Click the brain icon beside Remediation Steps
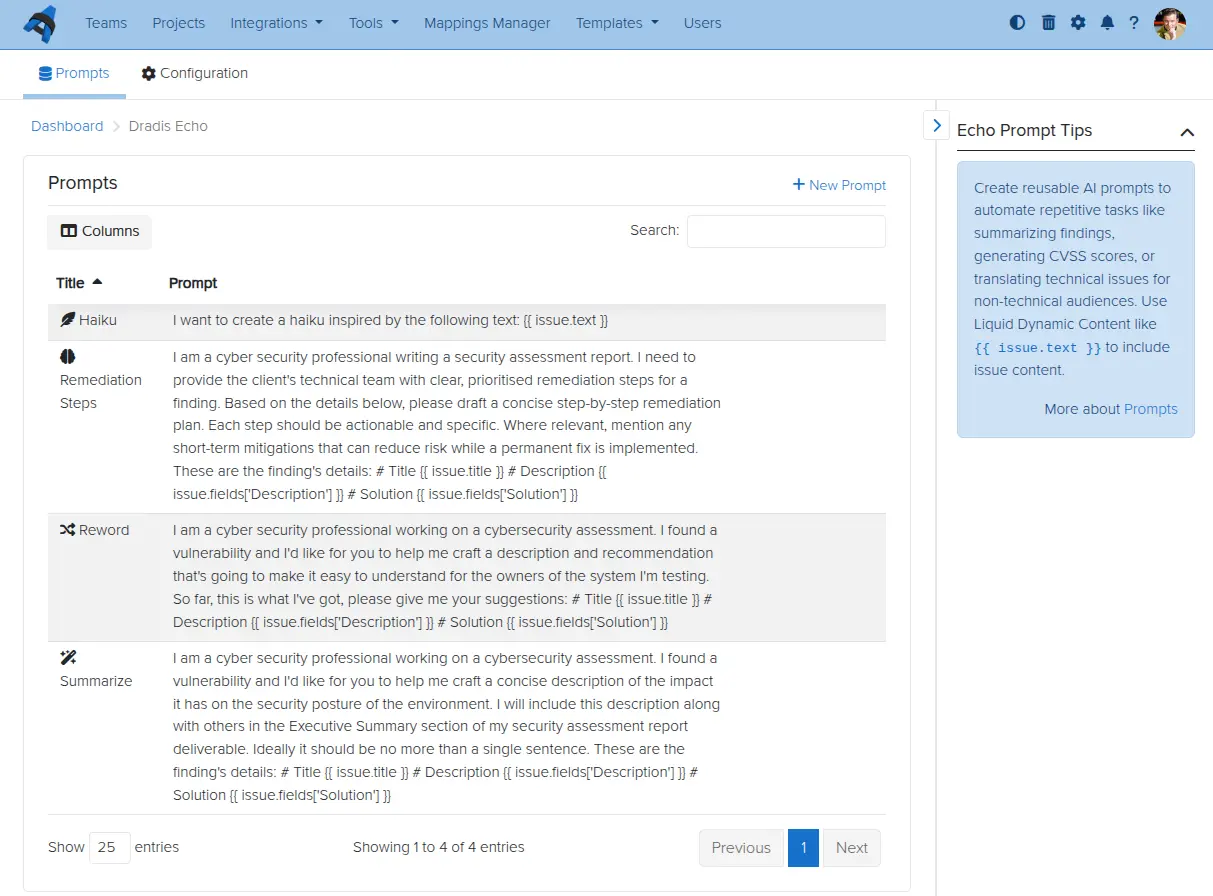The image size is (1213, 896). 67,356
